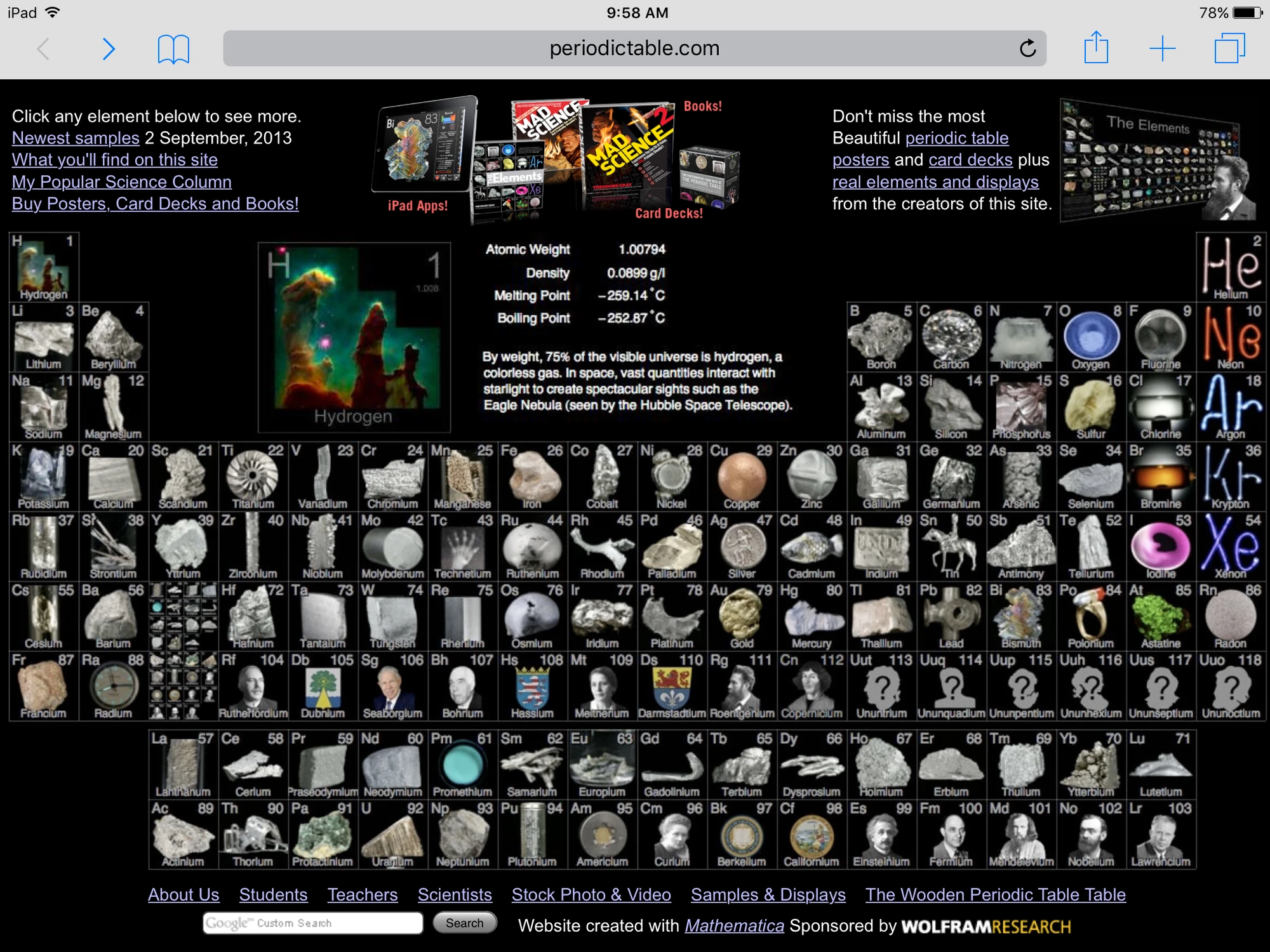Select the Hydrogen element tile
Image resolution: width=1270 pixels, height=952 pixels.
pyautogui.click(x=43, y=267)
